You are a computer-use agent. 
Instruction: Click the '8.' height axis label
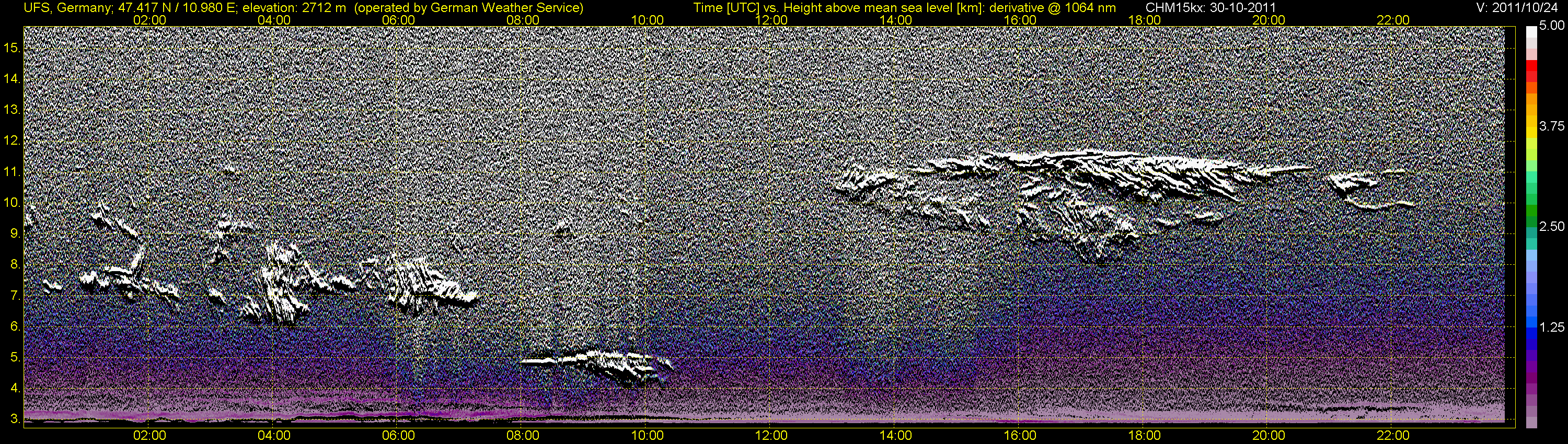pyautogui.click(x=15, y=265)
